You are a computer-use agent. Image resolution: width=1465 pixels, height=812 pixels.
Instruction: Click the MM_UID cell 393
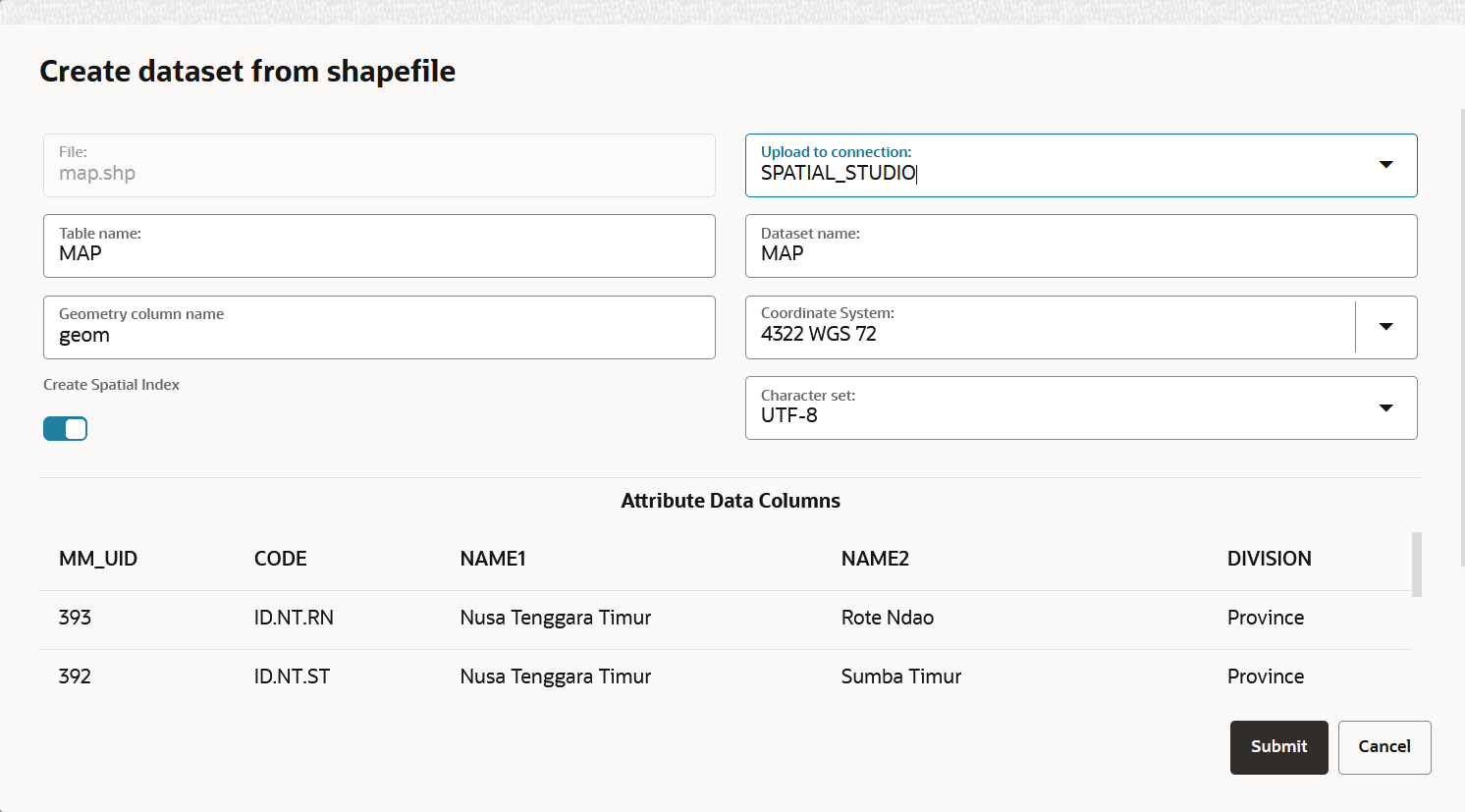coord(75,618)
